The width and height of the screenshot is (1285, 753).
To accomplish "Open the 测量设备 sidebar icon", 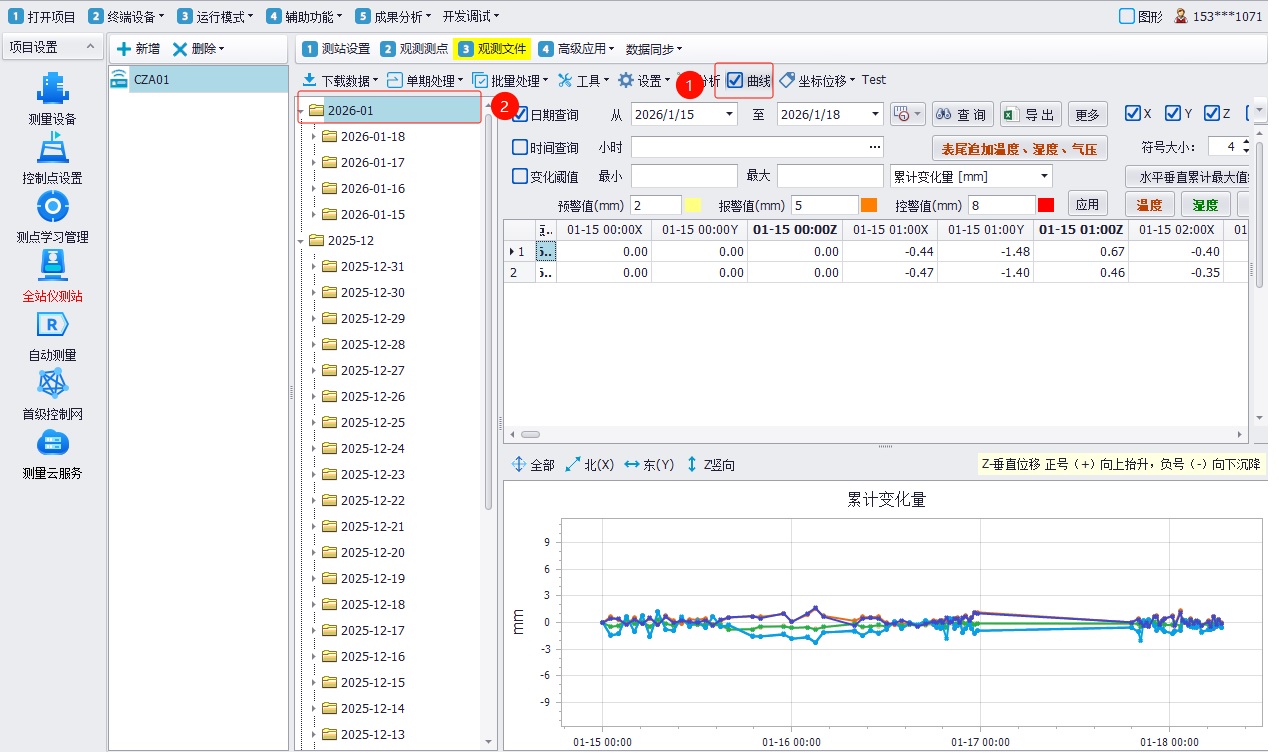I will 52,88.
